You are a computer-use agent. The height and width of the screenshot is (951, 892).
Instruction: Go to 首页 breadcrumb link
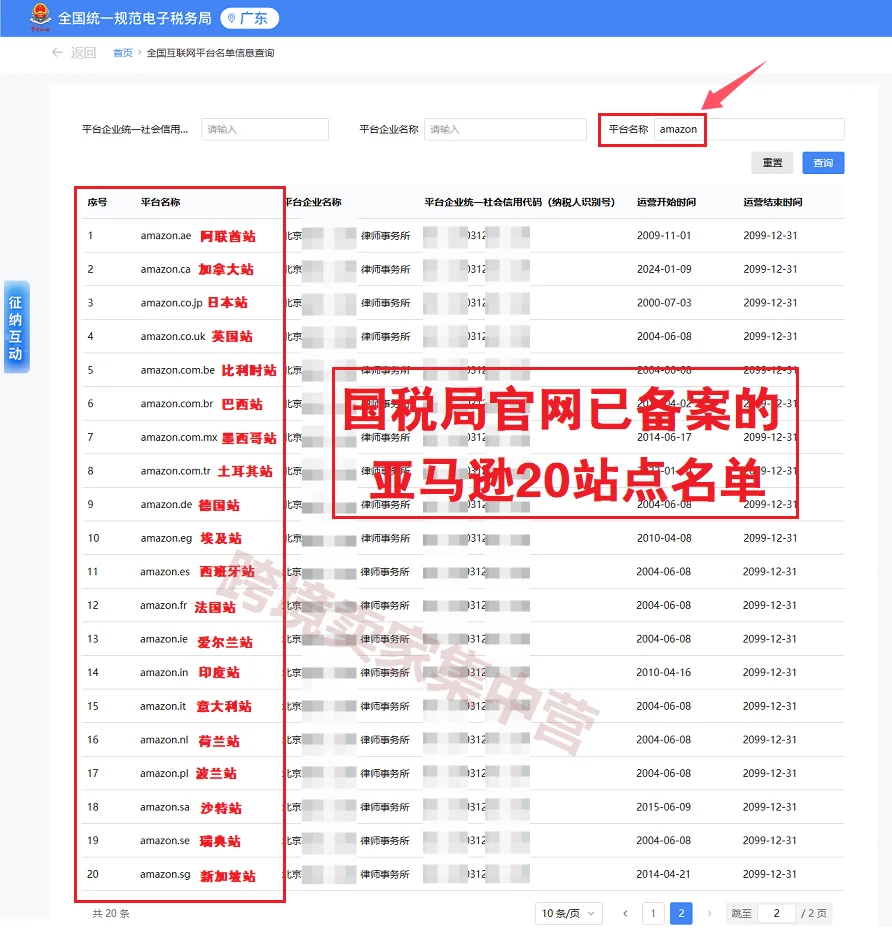[x=122, y=53]
